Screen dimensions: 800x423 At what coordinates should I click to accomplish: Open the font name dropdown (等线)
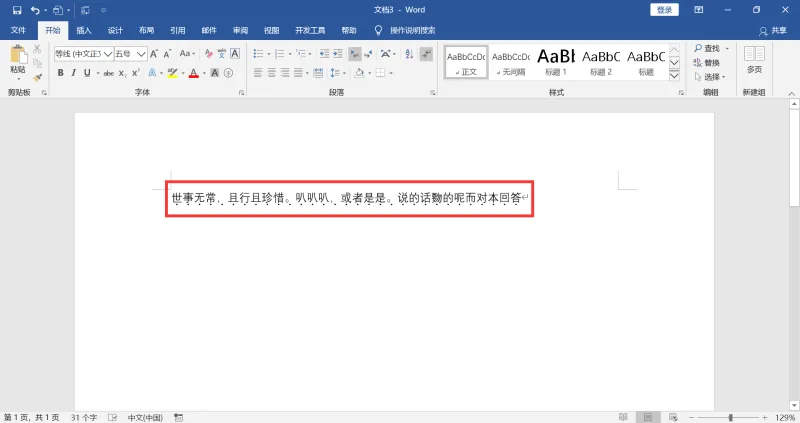[108, 54]
